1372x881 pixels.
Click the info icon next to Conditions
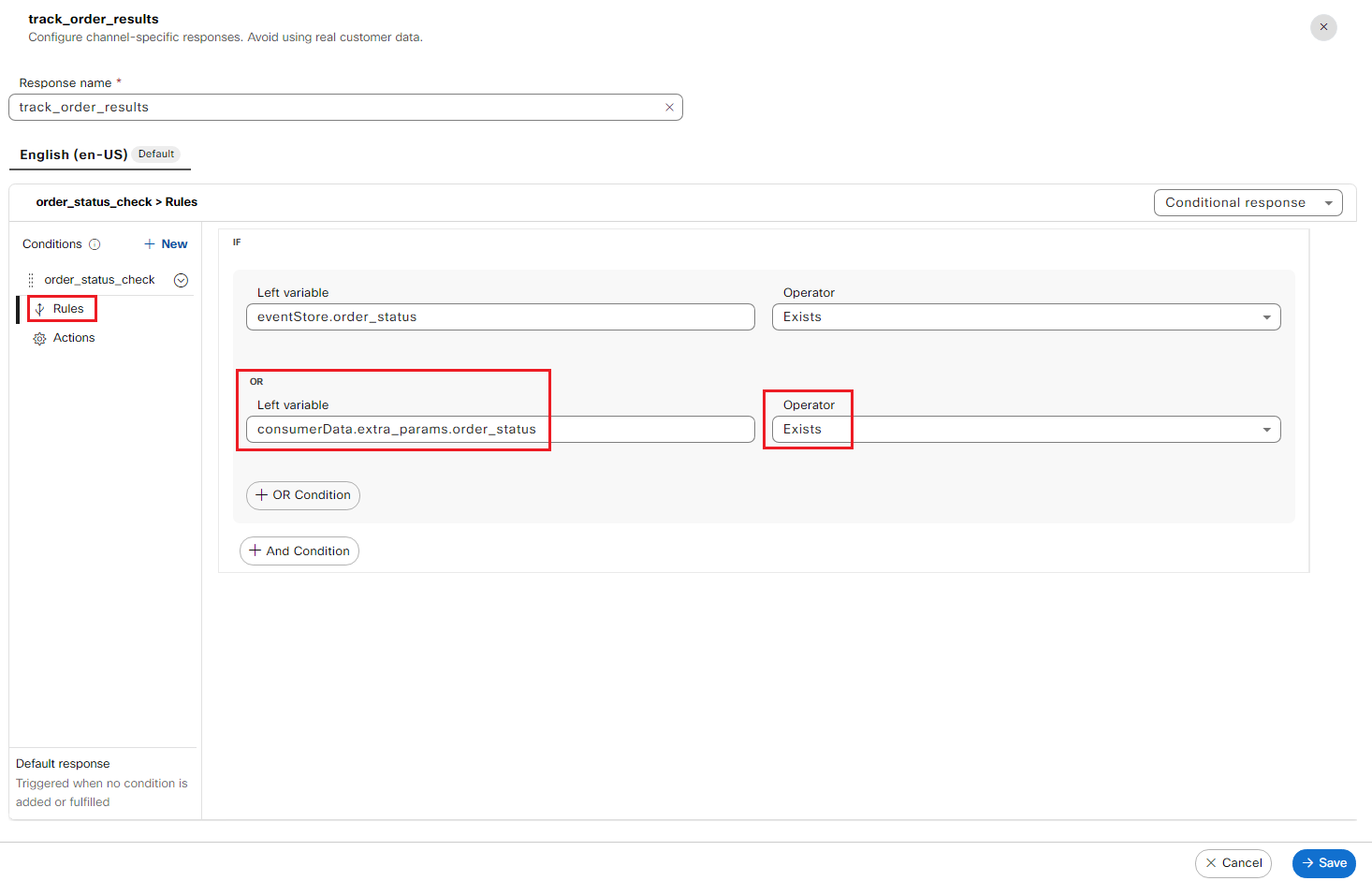click(95, 244)
